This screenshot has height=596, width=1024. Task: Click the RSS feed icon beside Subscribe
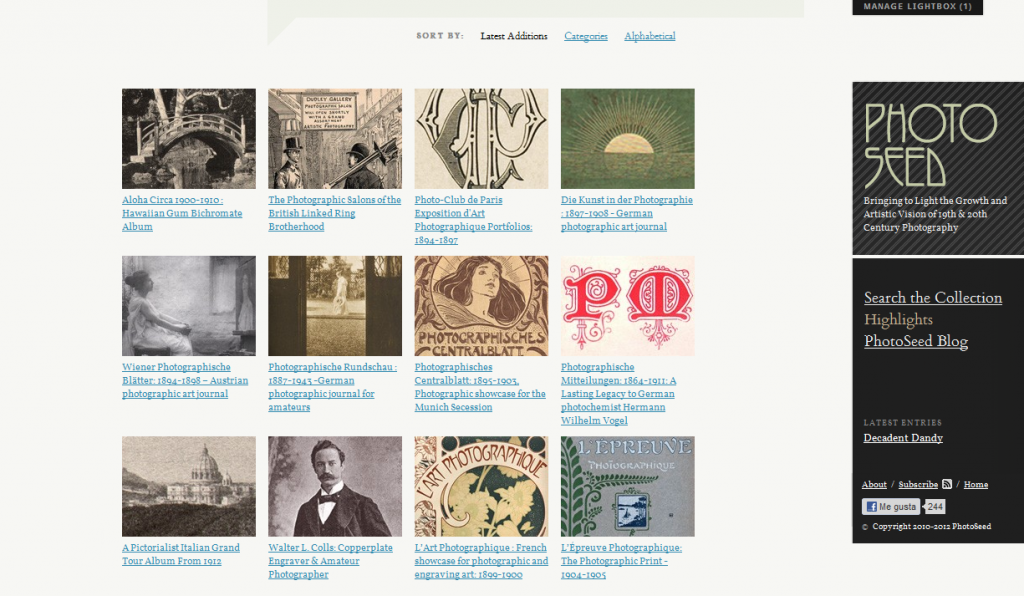click(946, 484)
